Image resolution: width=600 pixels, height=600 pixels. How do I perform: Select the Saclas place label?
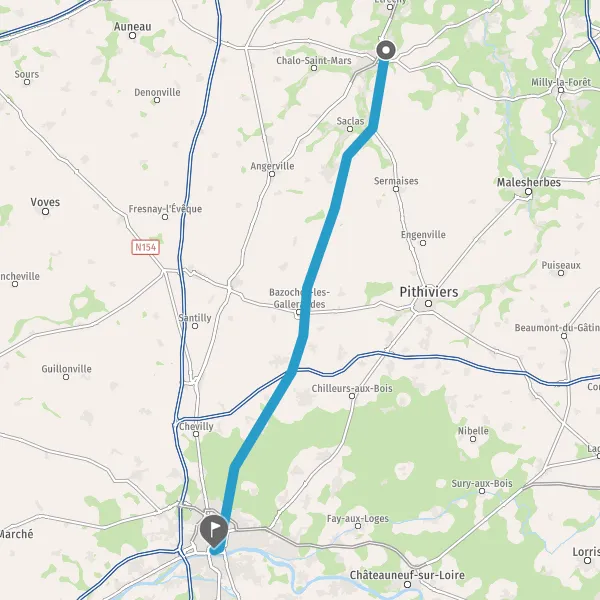[350, 121]
